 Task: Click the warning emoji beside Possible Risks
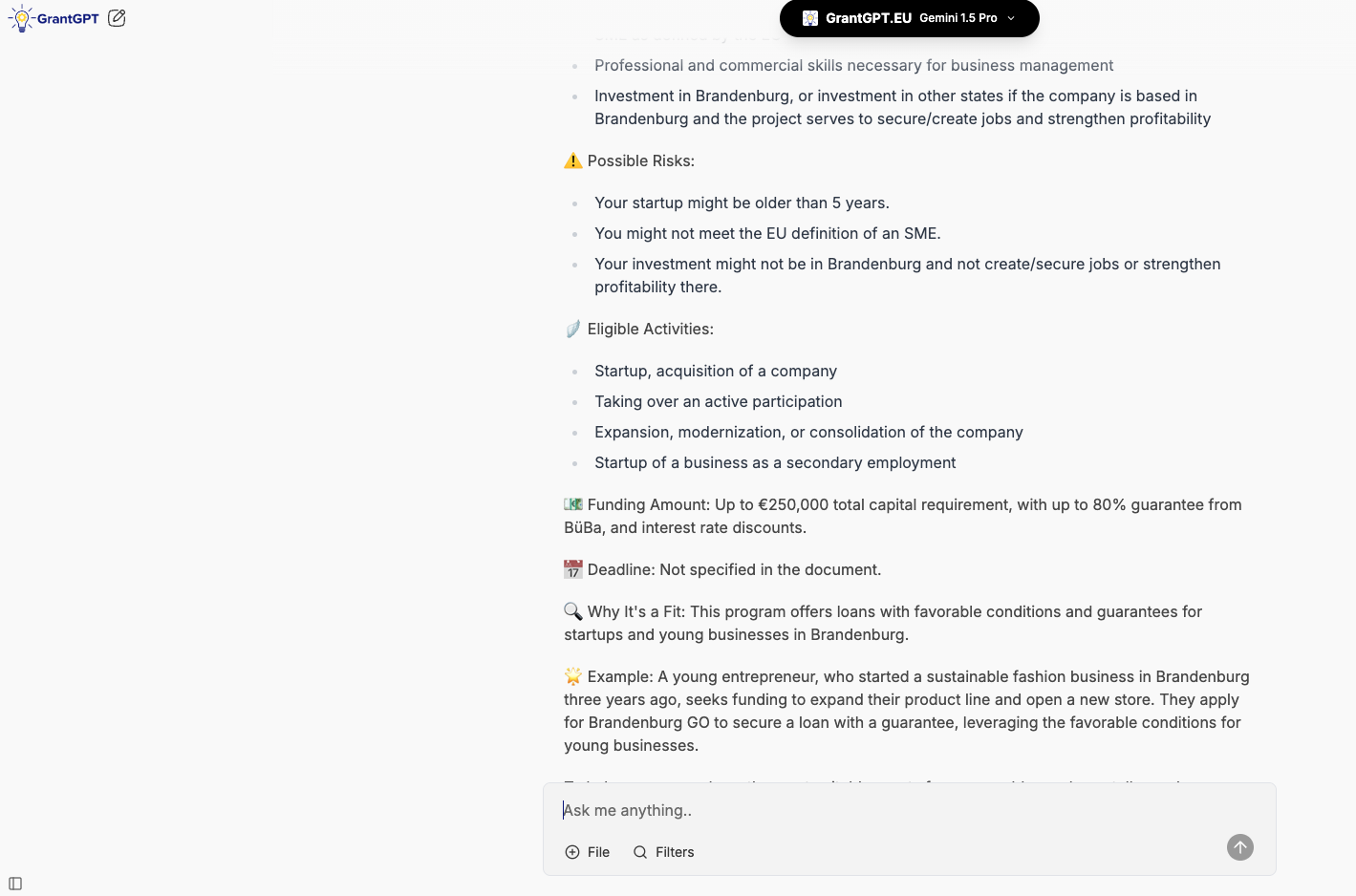coord(573,160)
